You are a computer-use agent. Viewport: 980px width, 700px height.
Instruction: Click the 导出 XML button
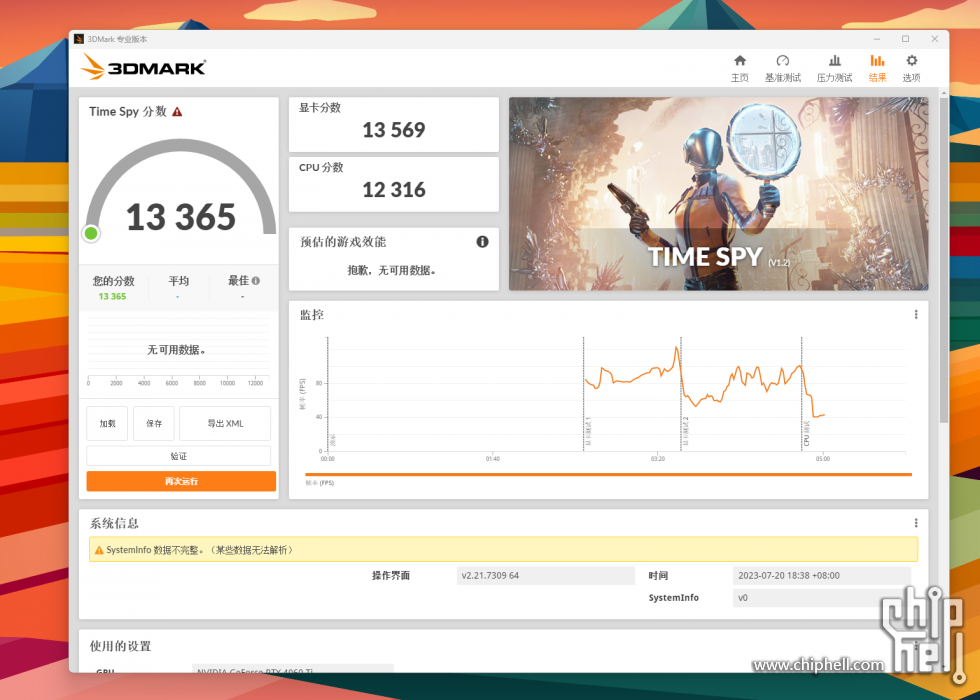click(x=225, y=423)
